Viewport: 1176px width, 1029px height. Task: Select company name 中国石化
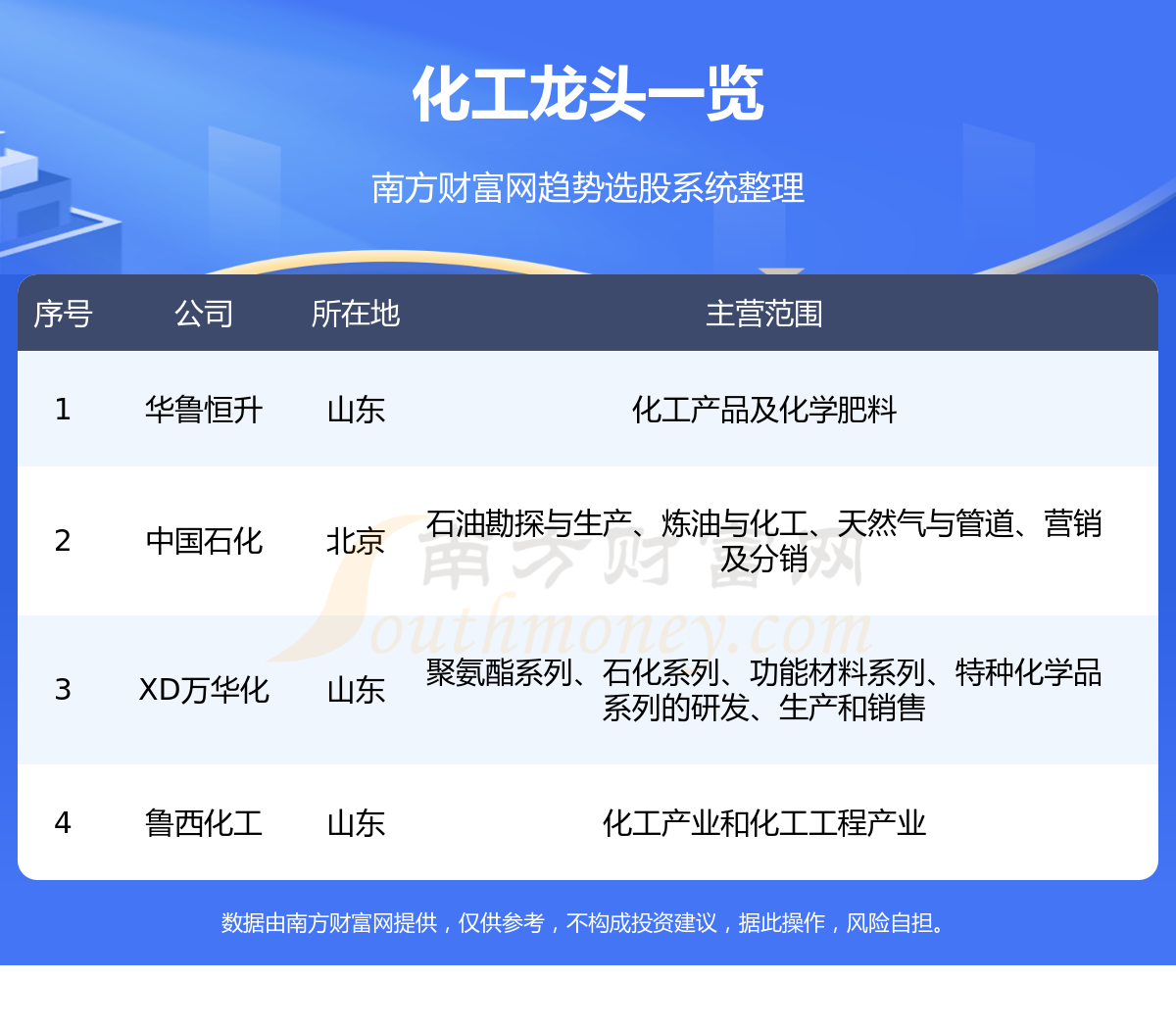pos(204,540)
